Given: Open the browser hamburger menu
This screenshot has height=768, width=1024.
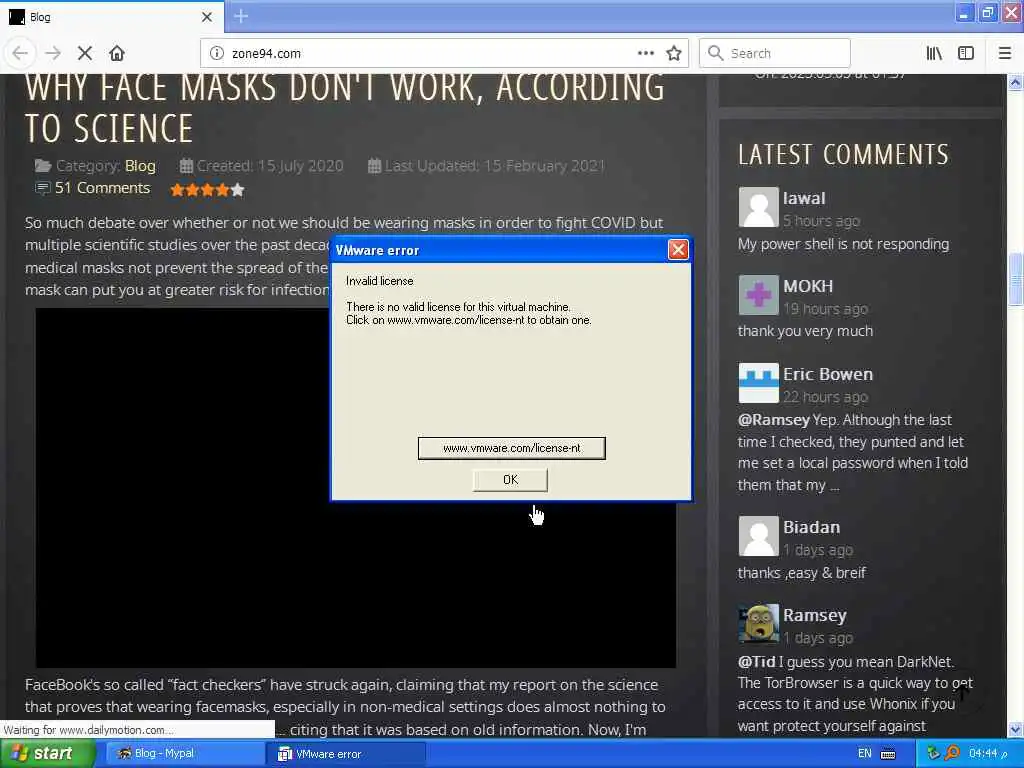Looking at the screenshot, I should (1004, 54).
